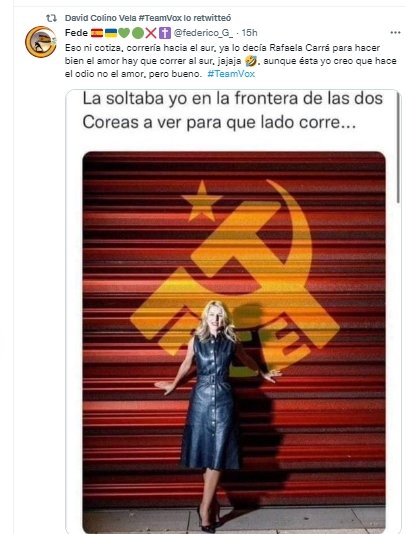
Task: Visit the @federico_G_ handle
Action: pyautogui.click(x=203, y=33)
